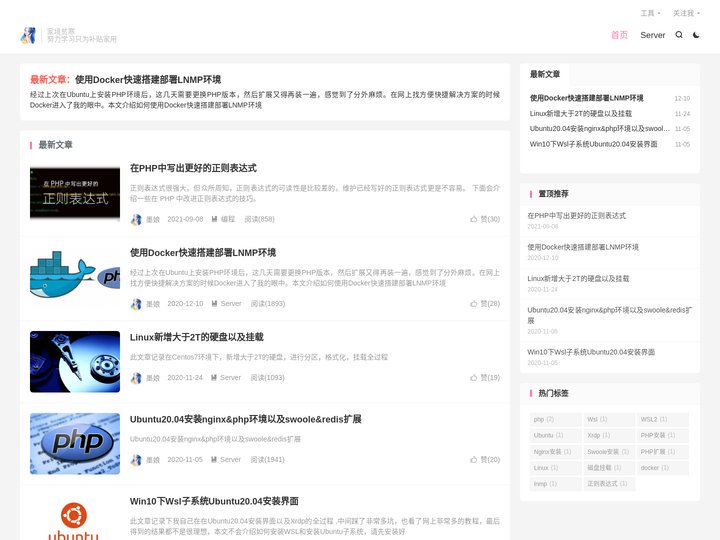This screenshot has width=720, height=540.
Task: Click the blog logo avatar in header
Action: (28, 35)
